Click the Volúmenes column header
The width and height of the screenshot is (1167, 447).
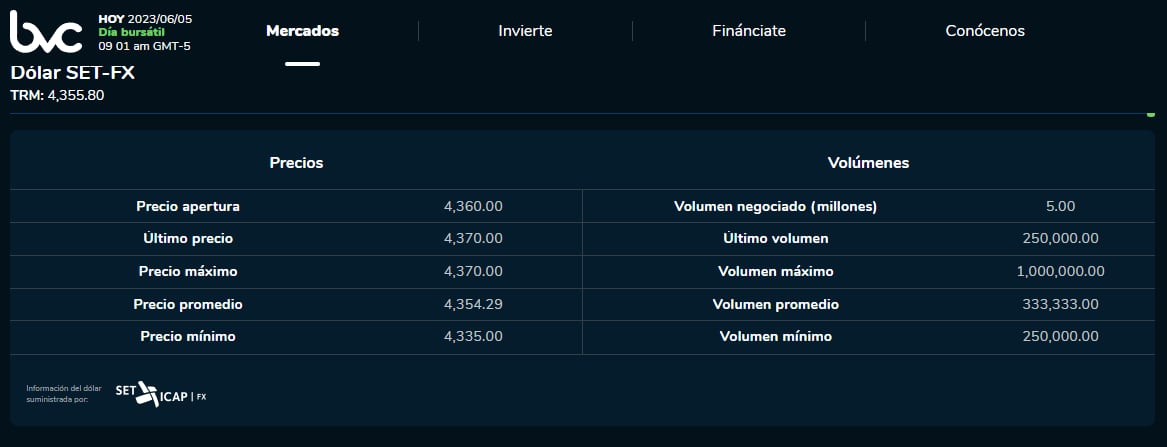point(868,162)
